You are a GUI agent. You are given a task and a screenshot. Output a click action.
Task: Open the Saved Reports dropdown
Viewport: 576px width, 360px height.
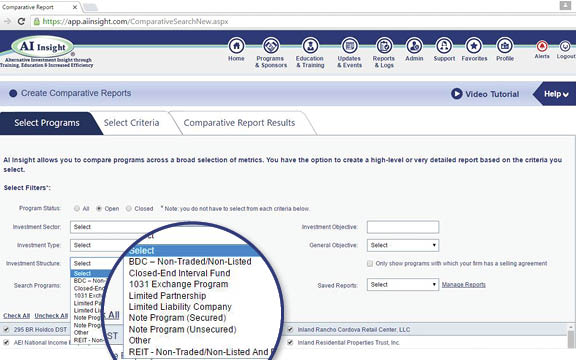pyautogui.click(x=403, y=285)
